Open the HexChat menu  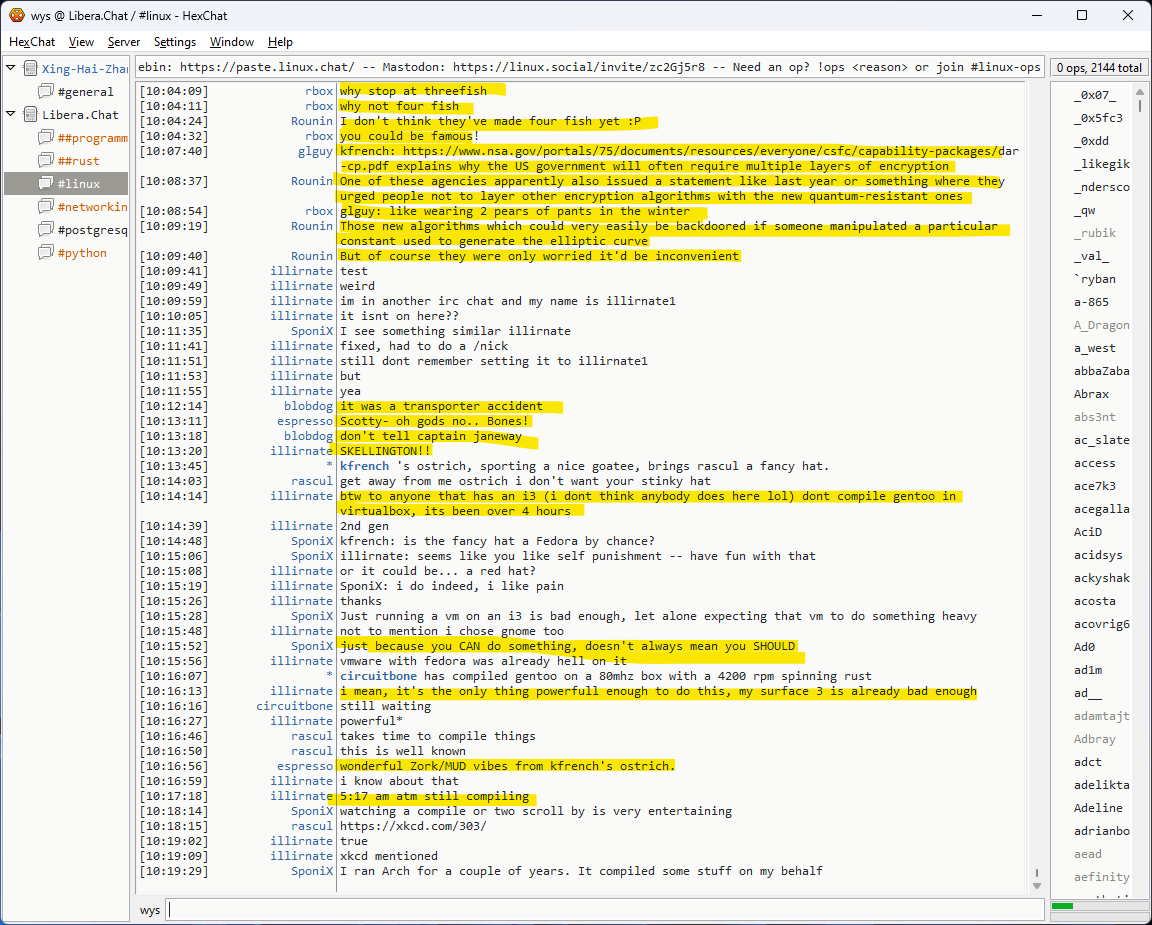click(x=32, y=42)
